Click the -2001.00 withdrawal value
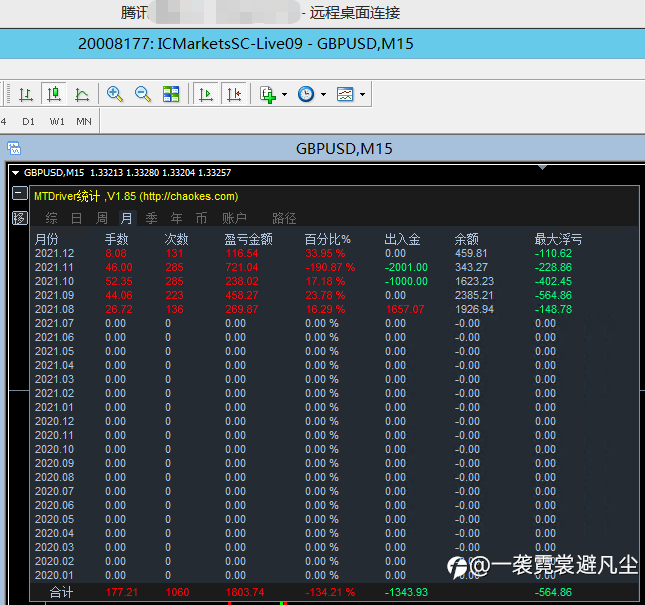 tap(406, 267)
